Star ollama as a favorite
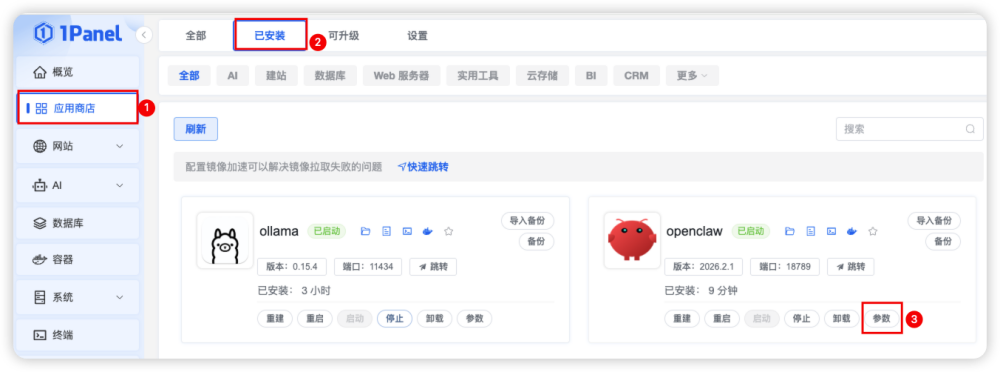Screen dimensions: 1000x372 point(448,232)
